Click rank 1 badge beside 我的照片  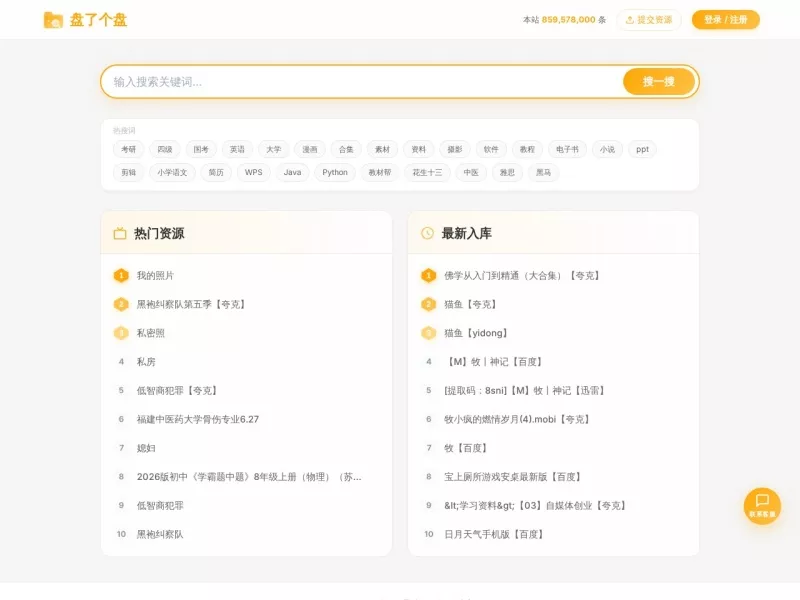pos(121,276)
